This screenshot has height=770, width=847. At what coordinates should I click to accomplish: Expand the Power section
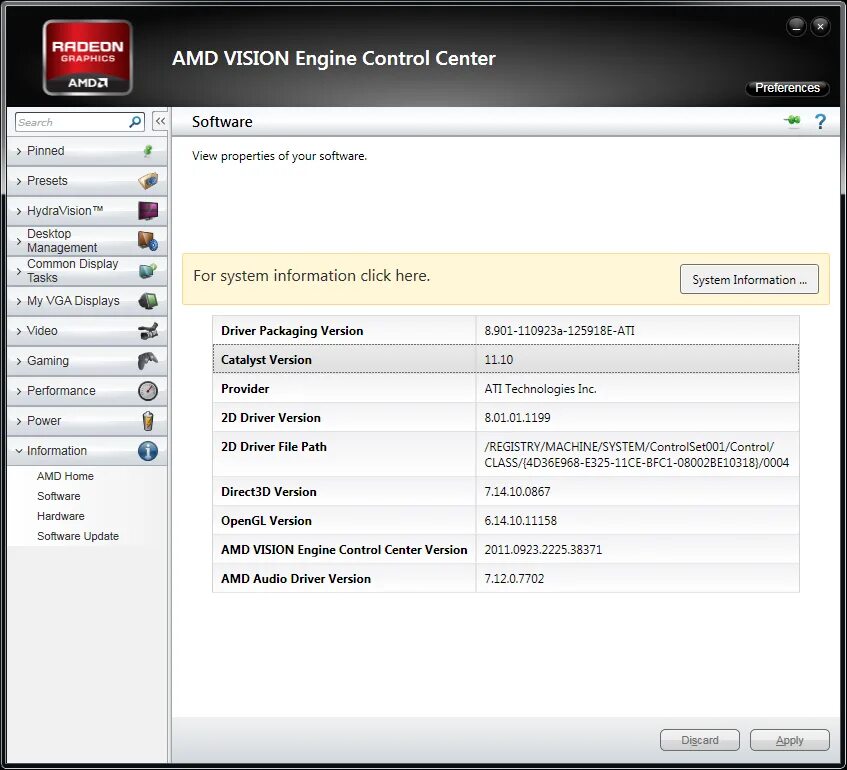87,420
